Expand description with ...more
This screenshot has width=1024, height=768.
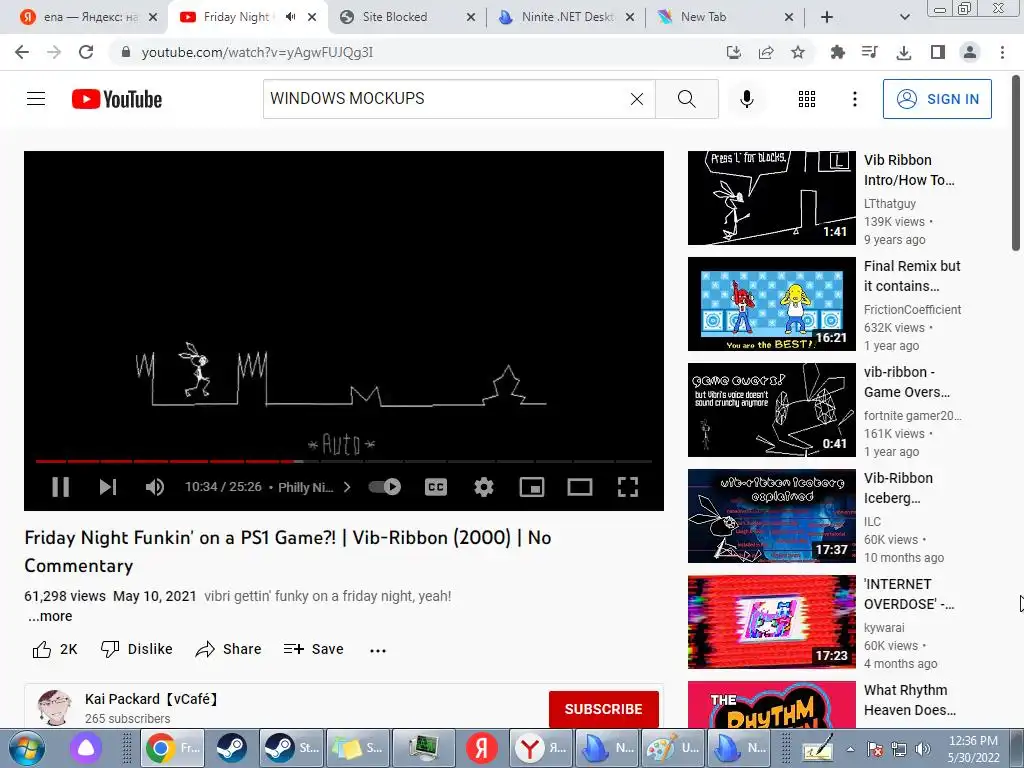[50, 616]
